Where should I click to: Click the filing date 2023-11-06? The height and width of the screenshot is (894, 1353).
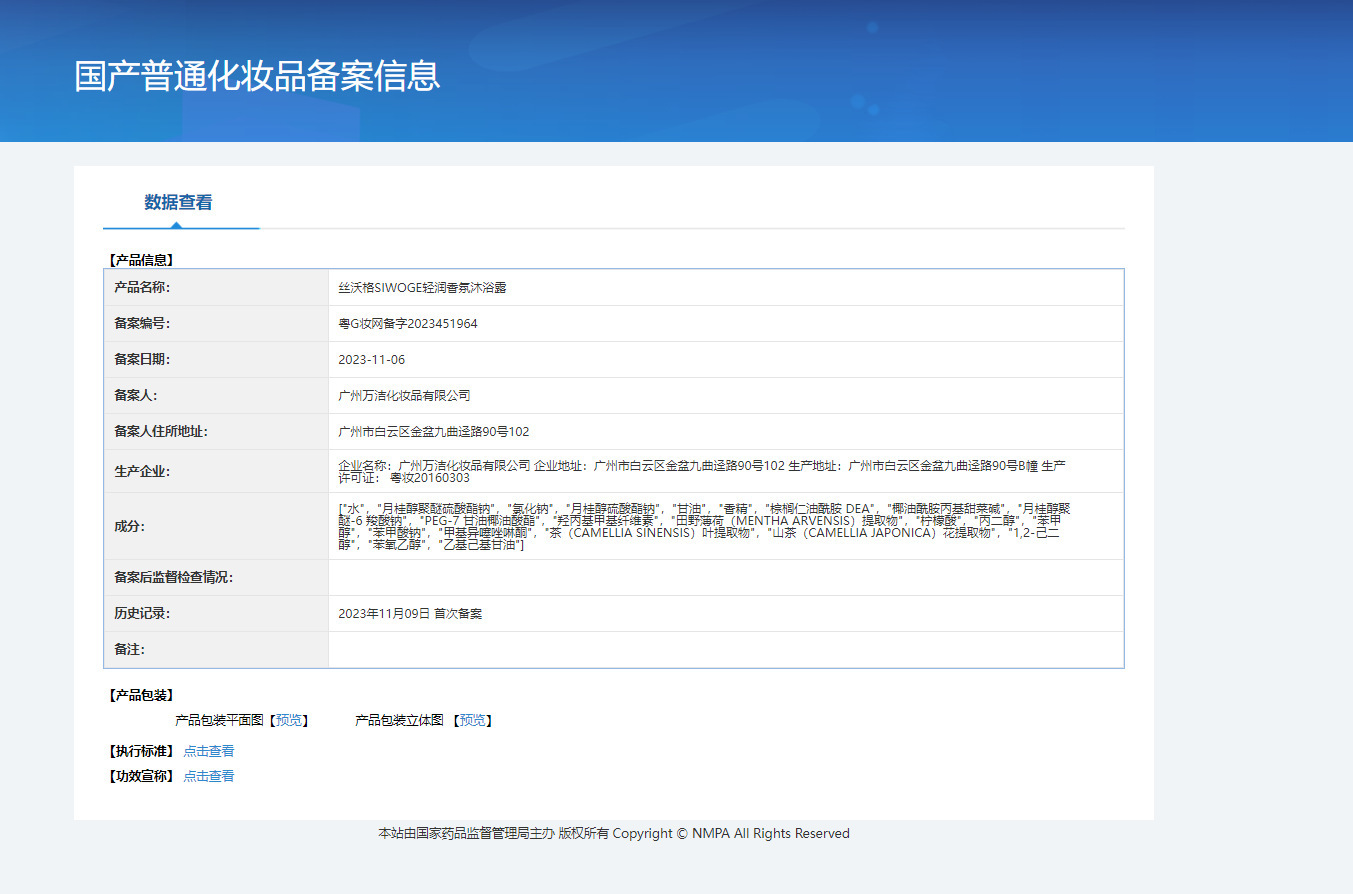point(372,360)
